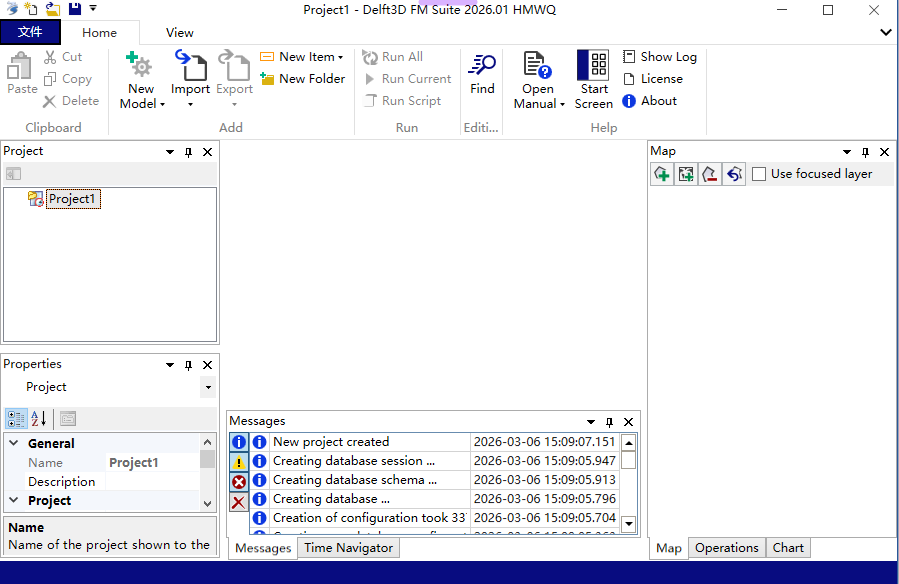
Task: Click the remove layer icon in Map panel
Action: pyautogui.click(x=709, y=174)
